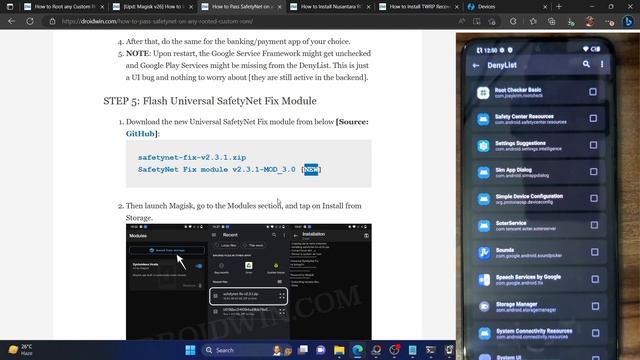The image size is (640, 360).
Task: Check the Storage Manager checkbox
Action: [x=596, y=306]
